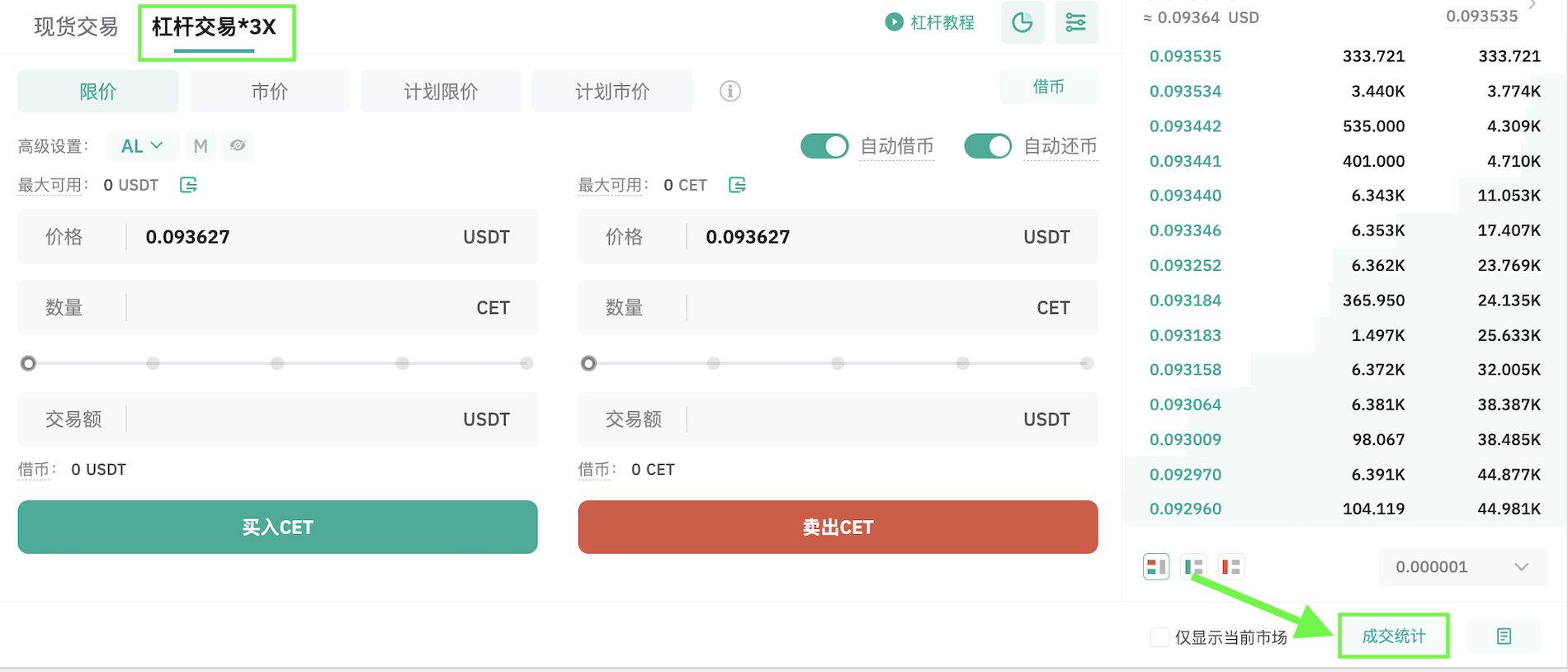Click the 卖出CET button

838,527
